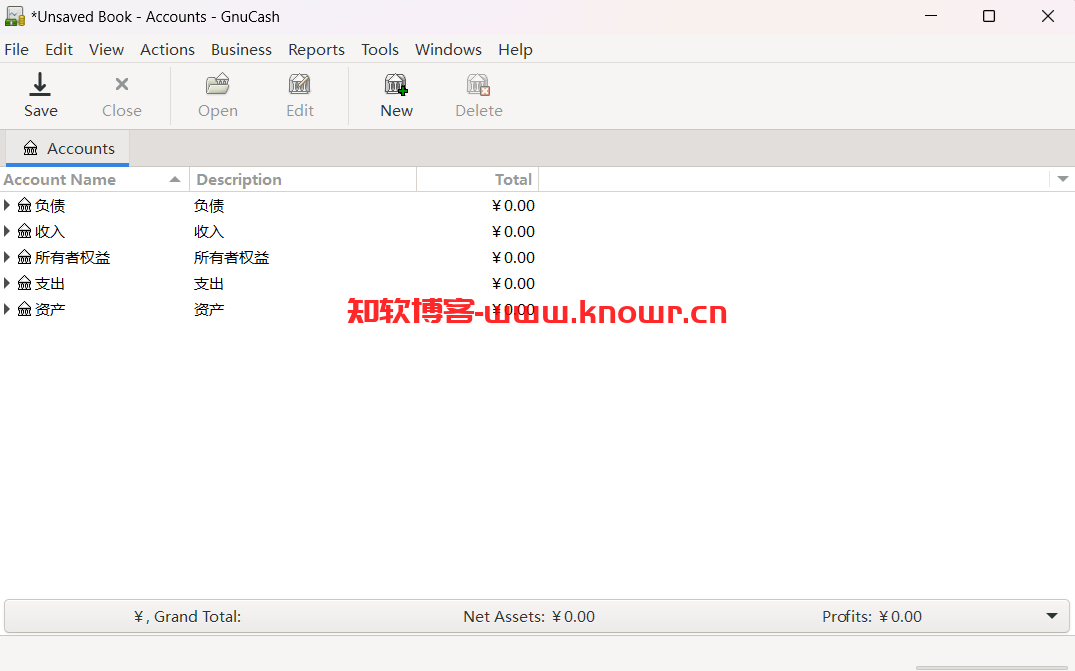This screenshot has height=671, width=1075.
Task: Select the 收入 account name
Action: [x=50, y=231]
